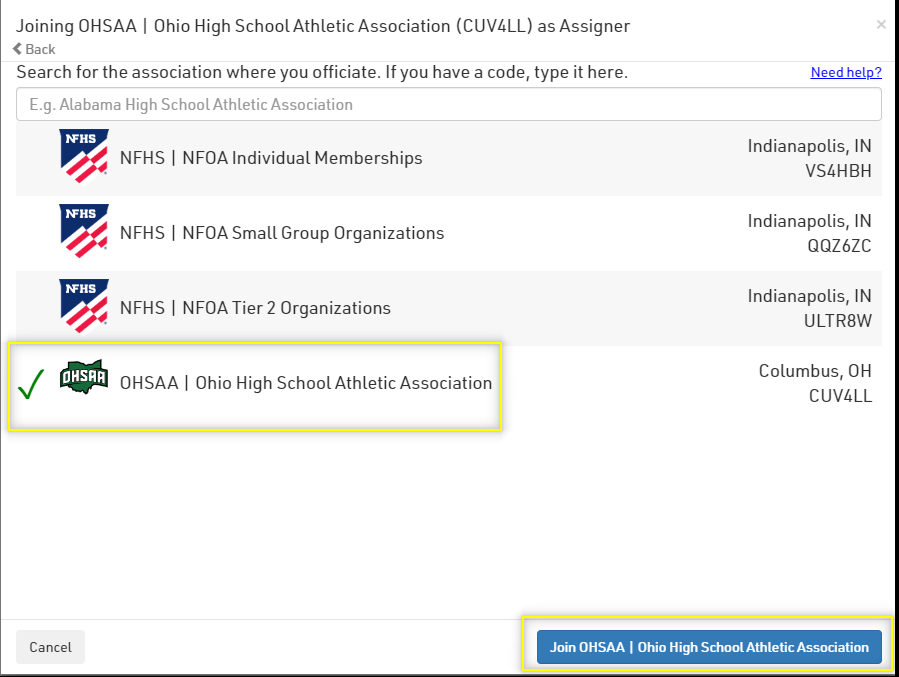The width and height of the screenshot is (899, 677).
Task: Click the CUV4LL code under Columbus, OH
Action: click(x=839, y=396)
